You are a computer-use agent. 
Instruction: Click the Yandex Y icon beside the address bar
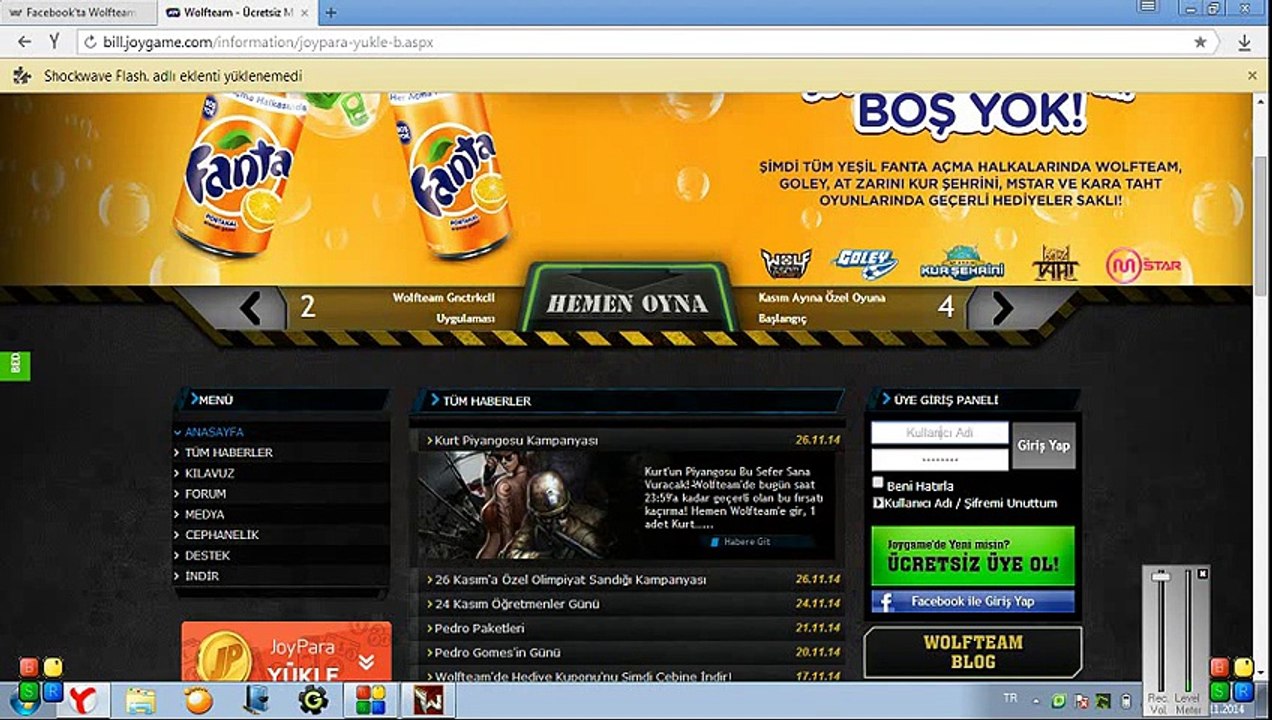54,43
